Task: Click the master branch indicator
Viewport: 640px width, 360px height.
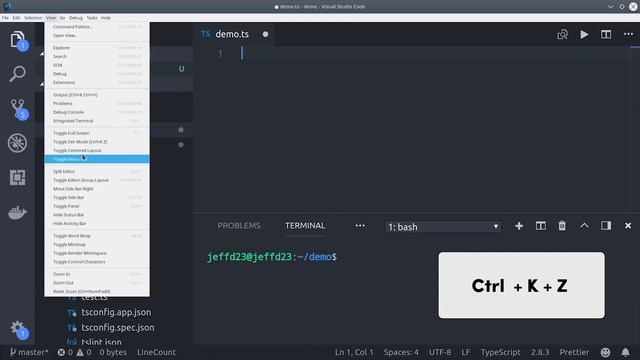Action: coord(29,352)
